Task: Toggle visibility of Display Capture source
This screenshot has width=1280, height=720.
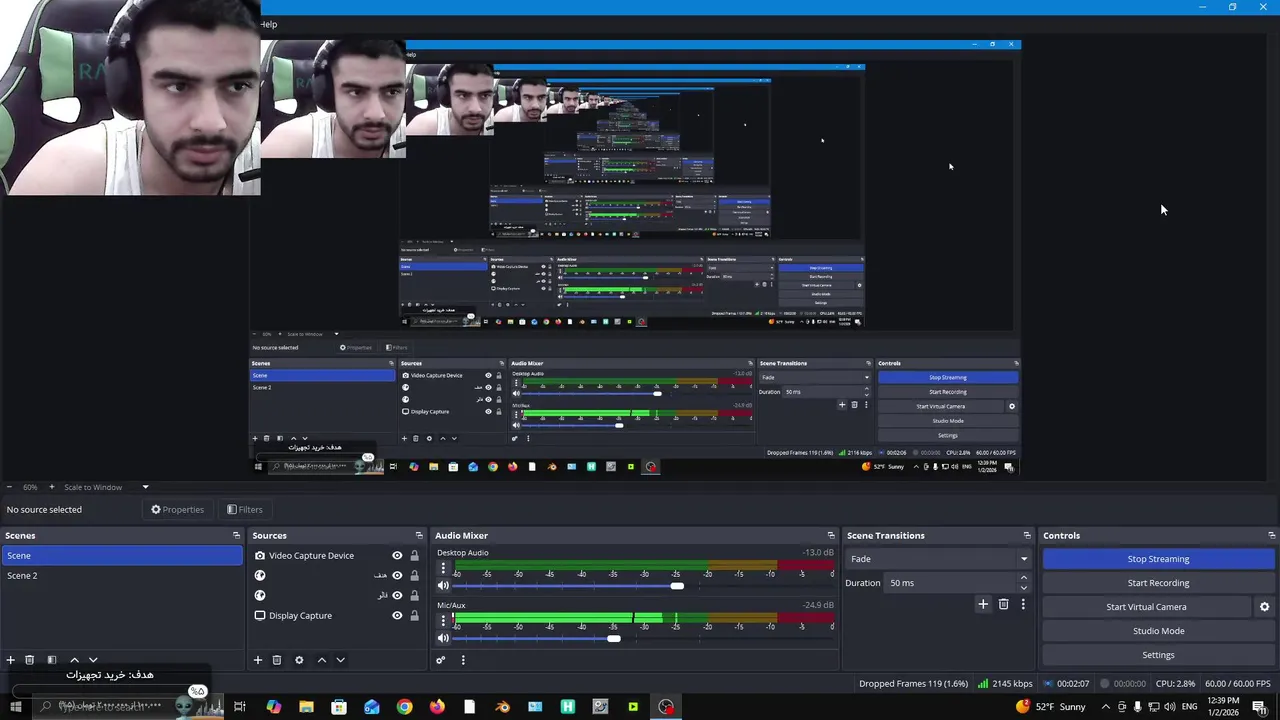Action: tap(397, 616)
